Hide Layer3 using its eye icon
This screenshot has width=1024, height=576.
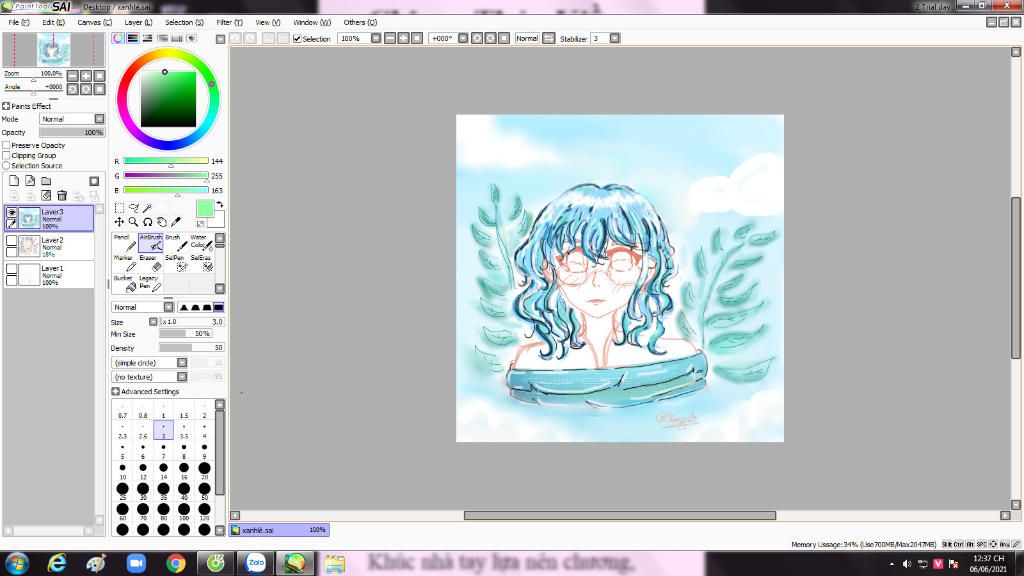[11, 212]
